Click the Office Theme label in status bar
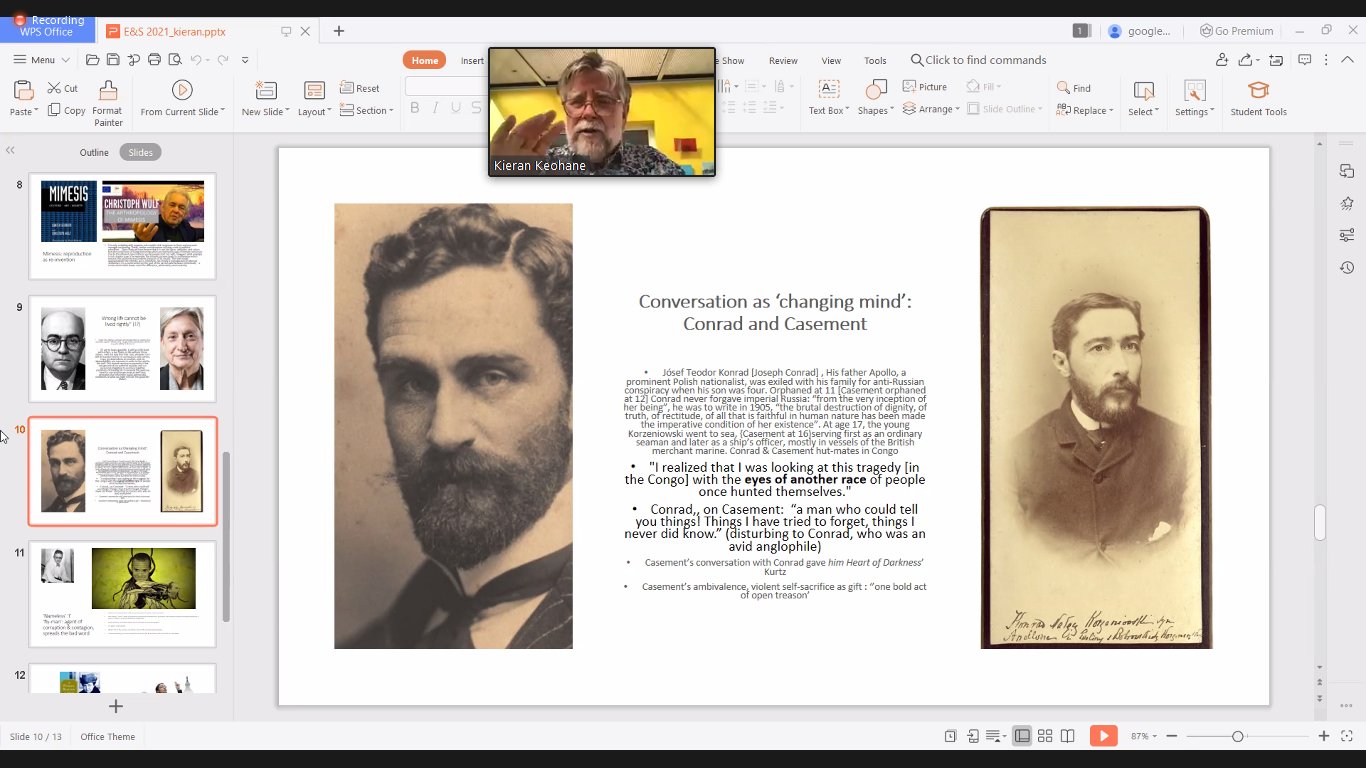 [107, 737]
